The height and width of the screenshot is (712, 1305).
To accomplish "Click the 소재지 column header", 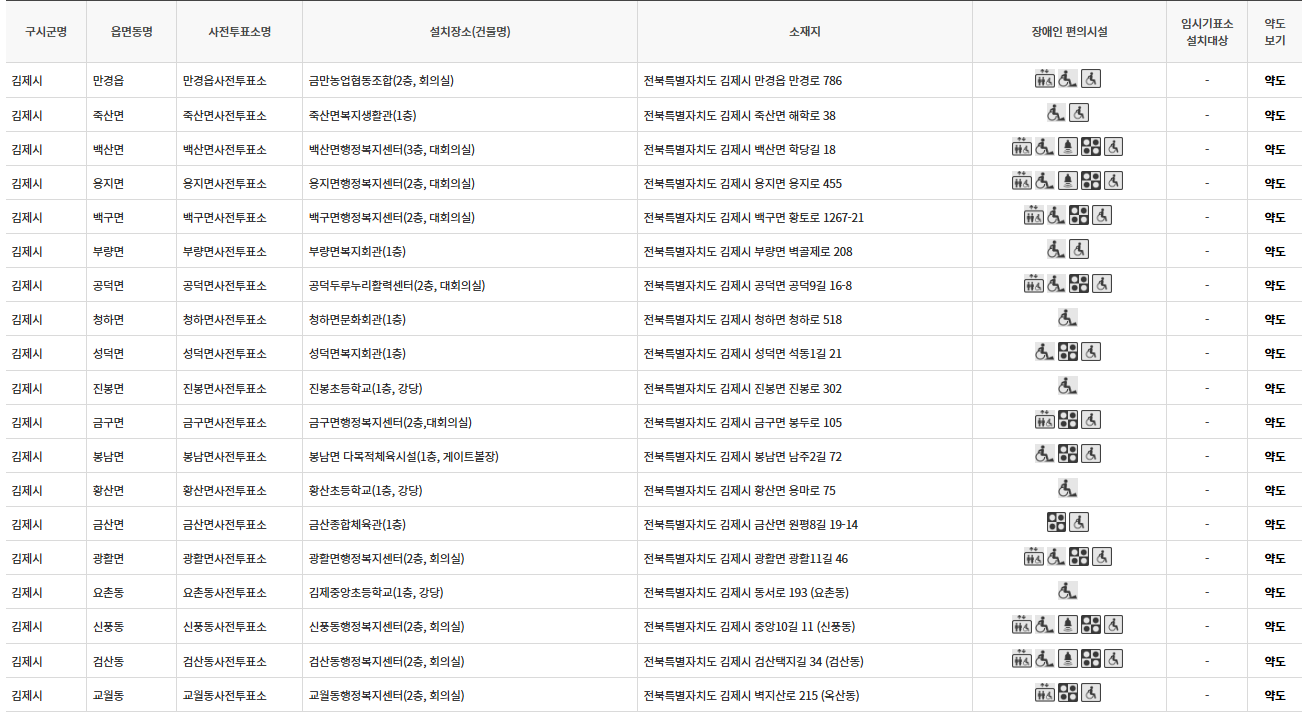I will tap(804, 31).
